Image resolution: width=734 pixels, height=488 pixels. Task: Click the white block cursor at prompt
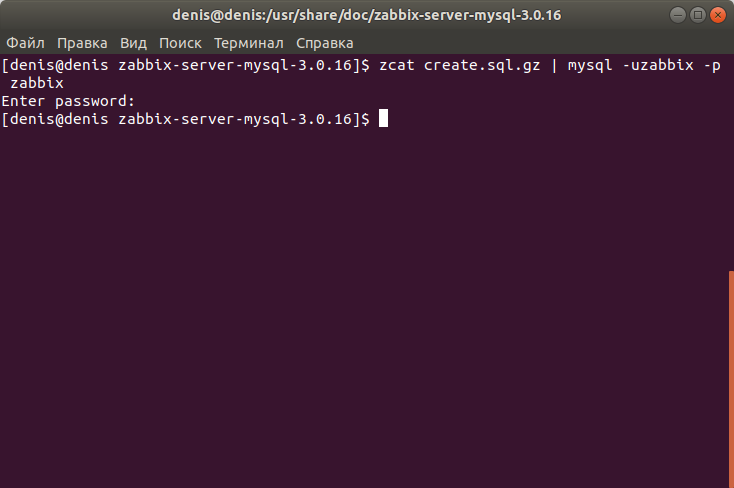[383, 118]
